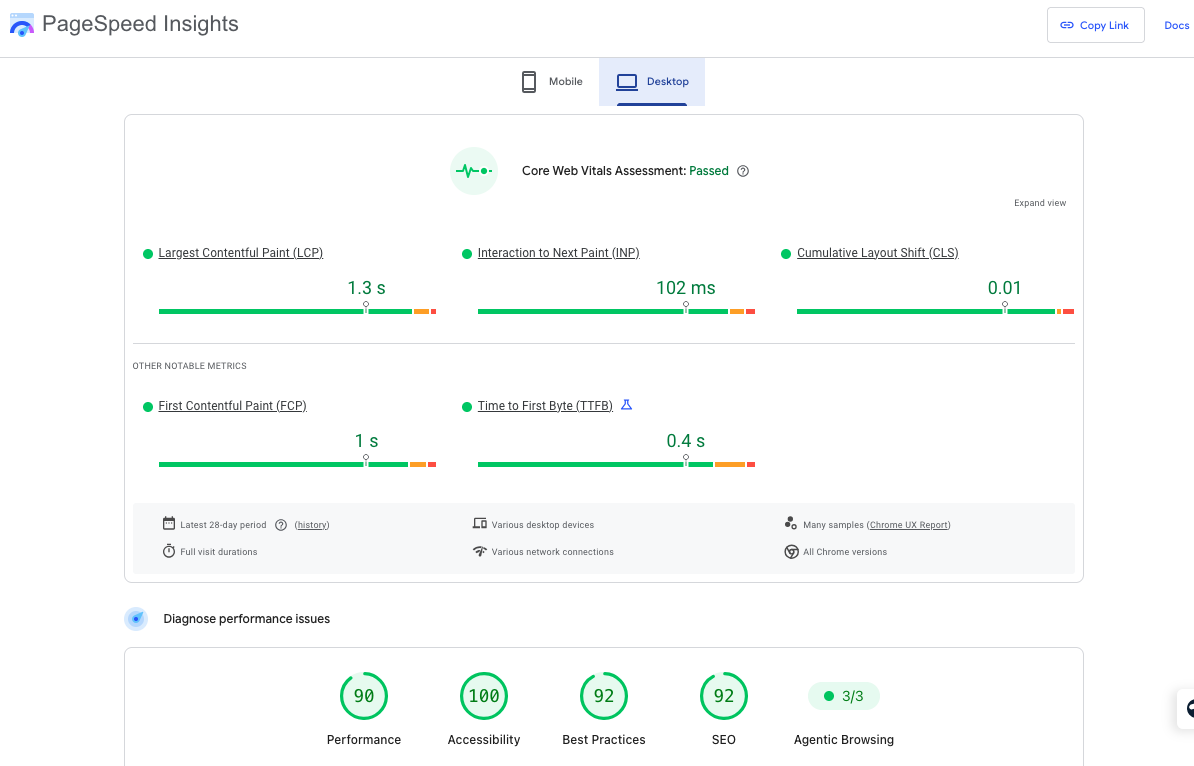Screen dimensions: 1194x766
Task: Click the green status dot beside LCP
Action: click(x=148, y=254)
